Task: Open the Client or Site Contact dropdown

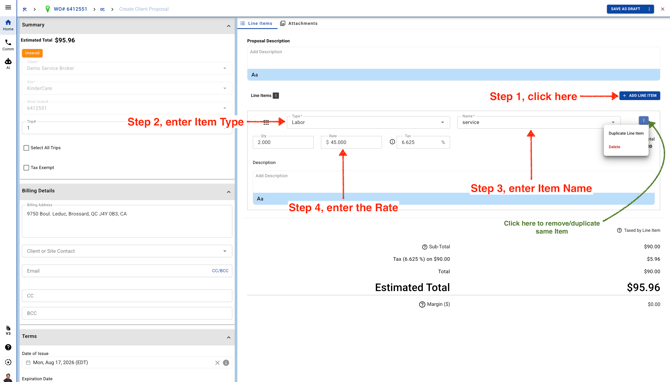Action: pyautogui.click(x=127, y=251)
